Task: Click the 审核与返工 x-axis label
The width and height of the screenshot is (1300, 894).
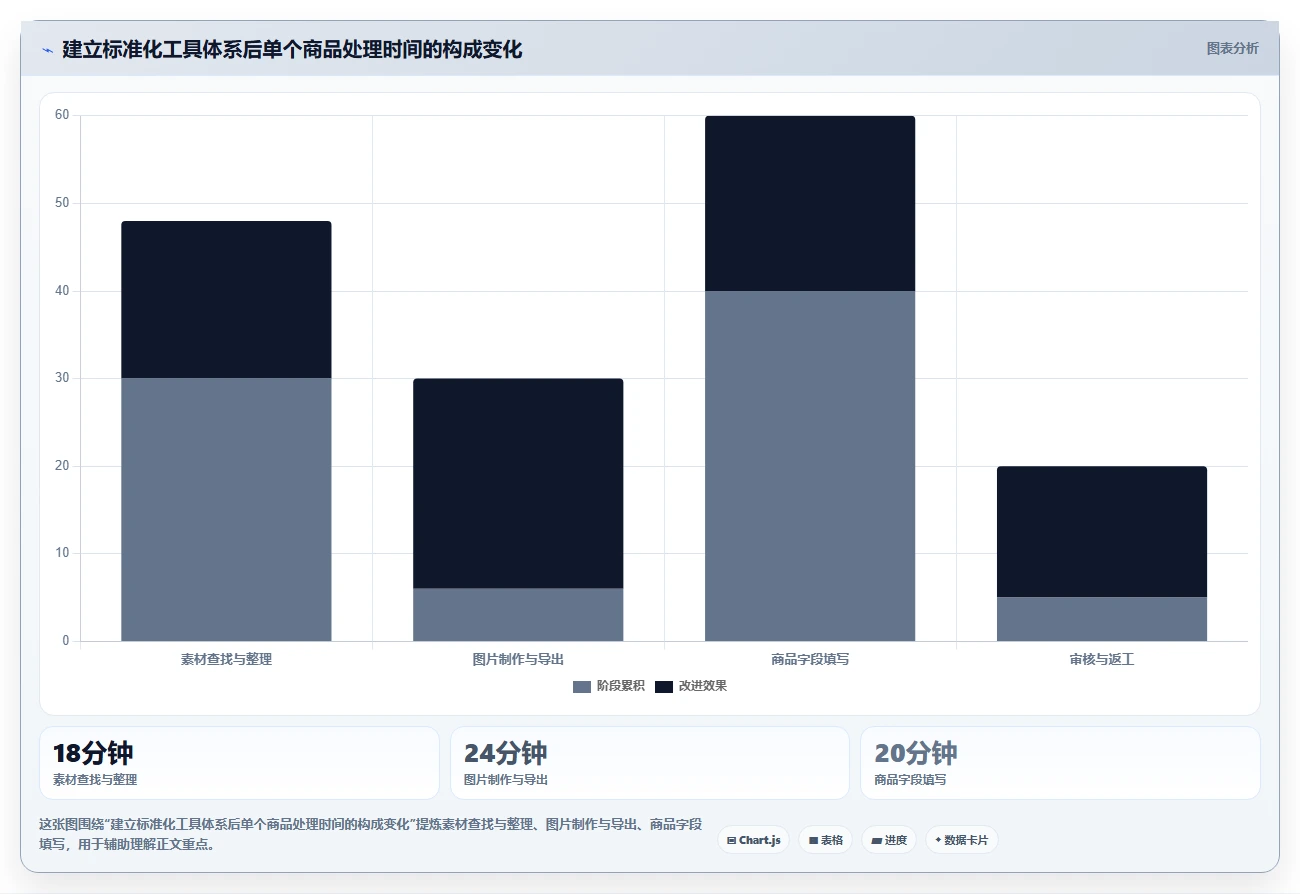Action: click(x=1102, y=660)
